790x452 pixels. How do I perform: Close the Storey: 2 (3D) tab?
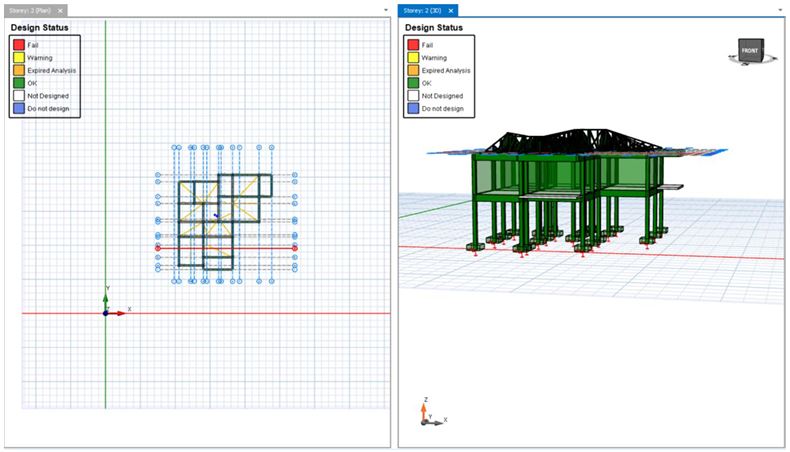point(451,11)
